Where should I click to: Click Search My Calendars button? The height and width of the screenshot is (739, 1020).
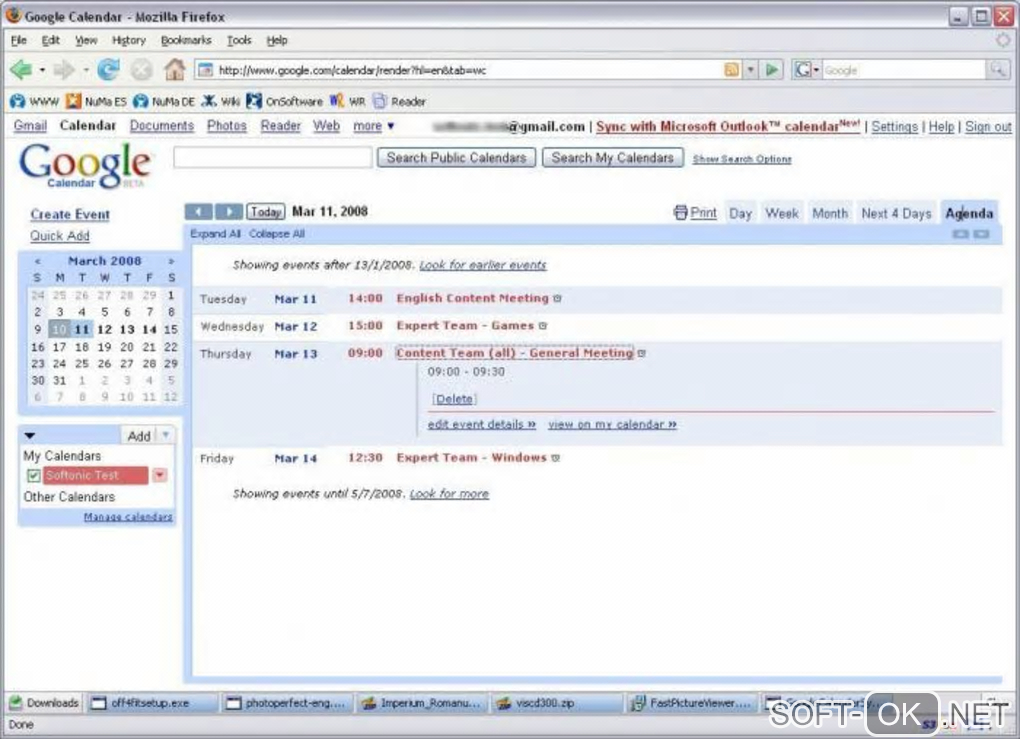[x=613, y=158]
